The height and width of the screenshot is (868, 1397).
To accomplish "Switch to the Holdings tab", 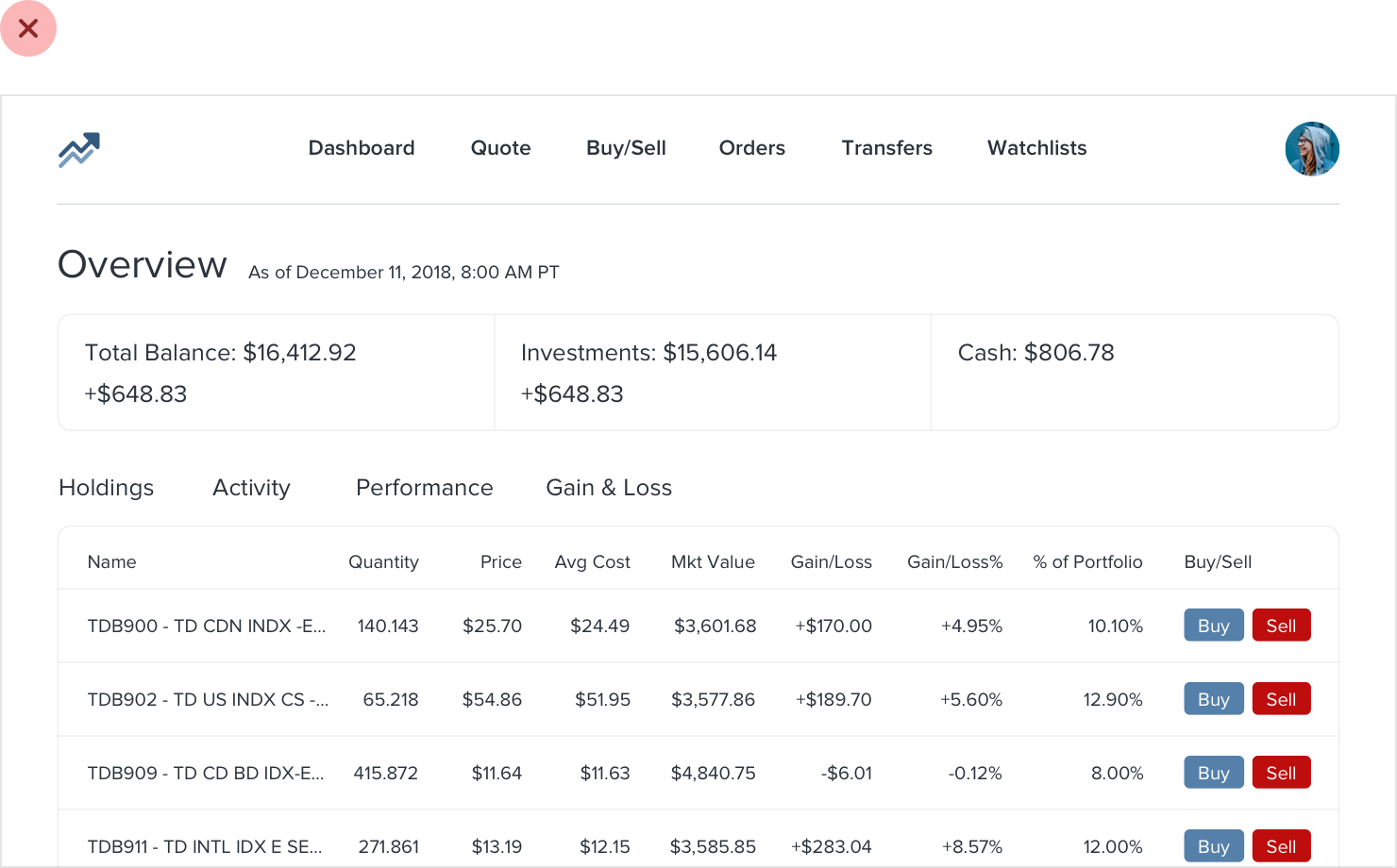I will pos(106,488).
